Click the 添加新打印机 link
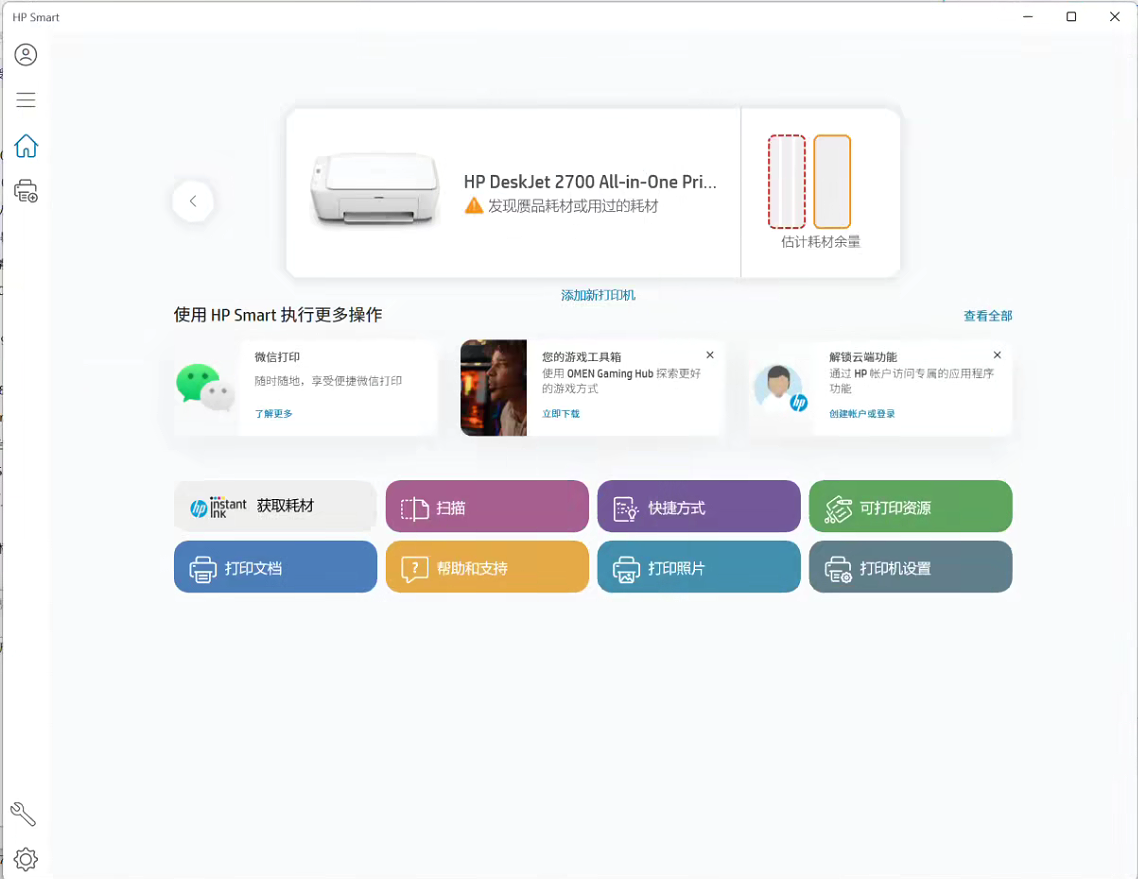This screenshot has width=1138, height=879. click(598, 295)
